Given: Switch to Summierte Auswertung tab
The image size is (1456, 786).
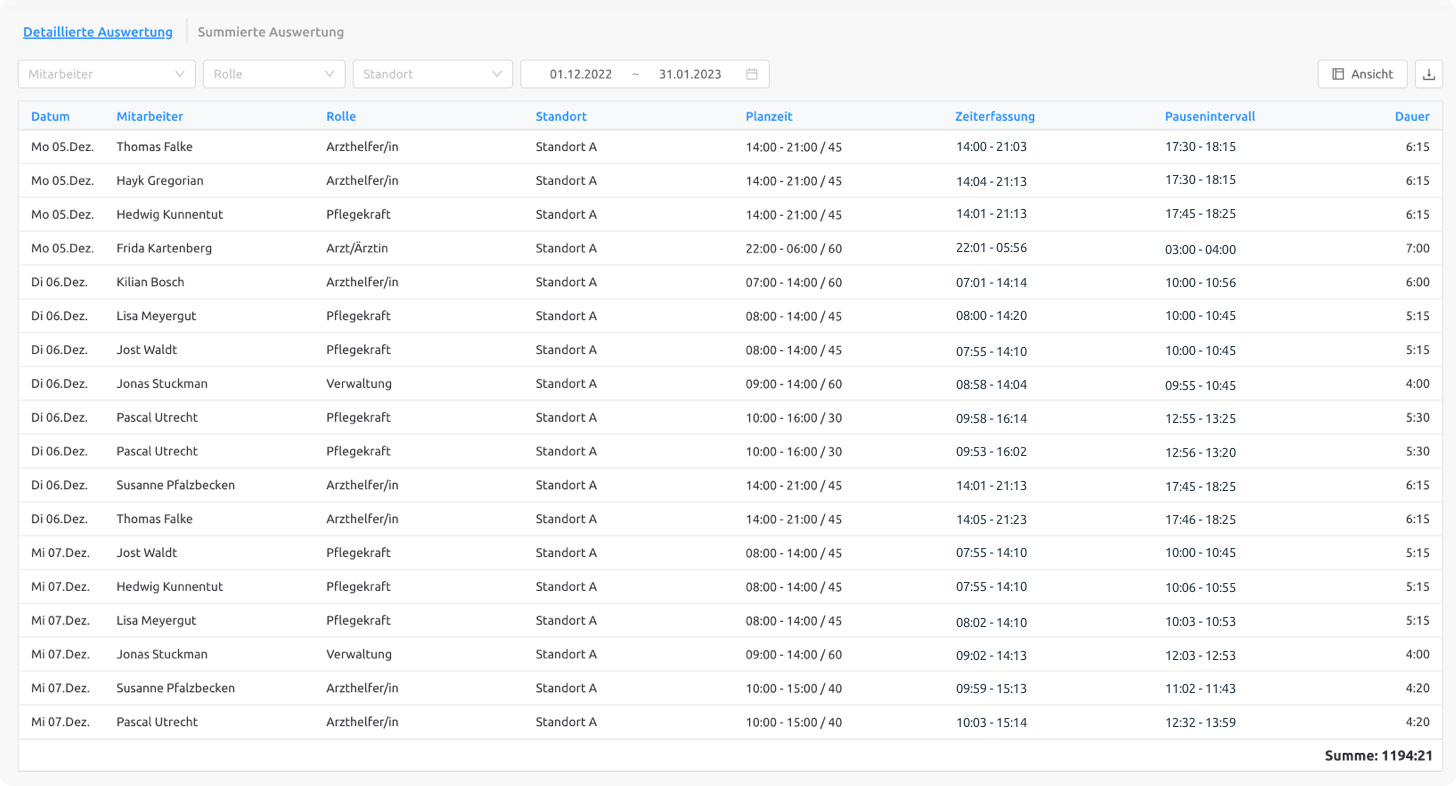Looking at the screenshot, I should point(271,32).
